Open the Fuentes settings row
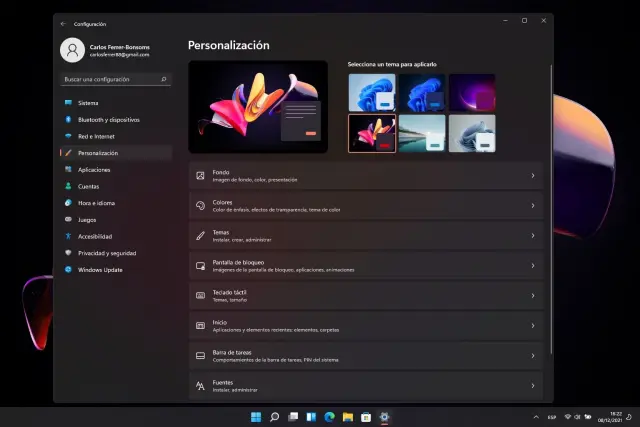Viewport: 640px width, 427px height. 365,385
